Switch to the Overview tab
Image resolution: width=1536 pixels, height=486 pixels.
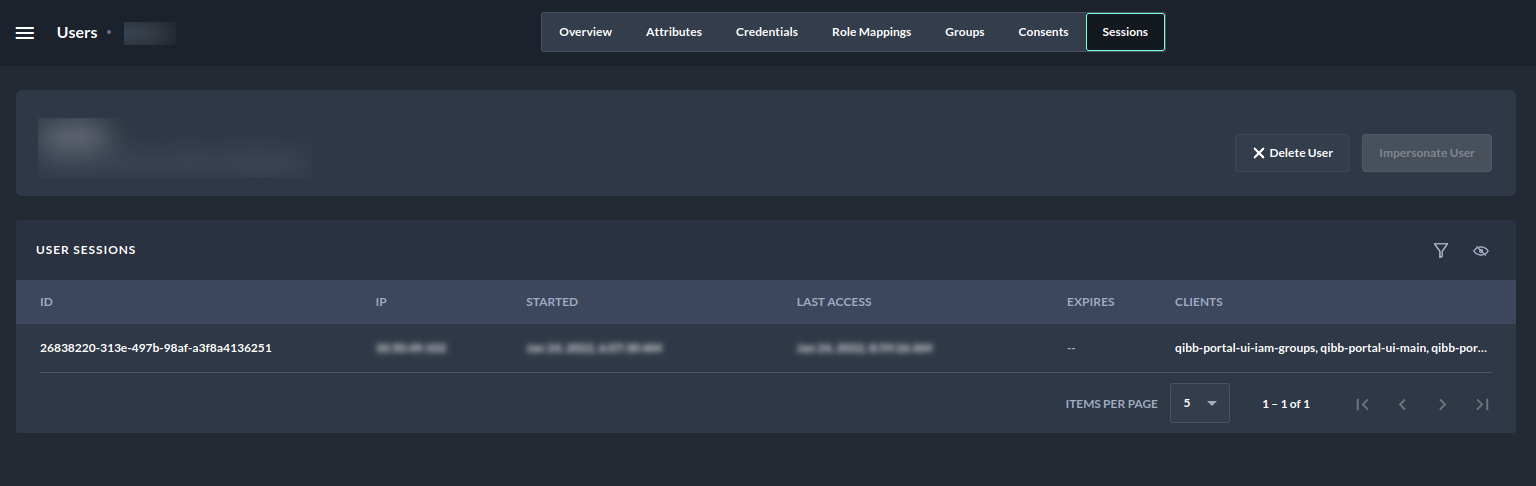click(x=585, y=32)
